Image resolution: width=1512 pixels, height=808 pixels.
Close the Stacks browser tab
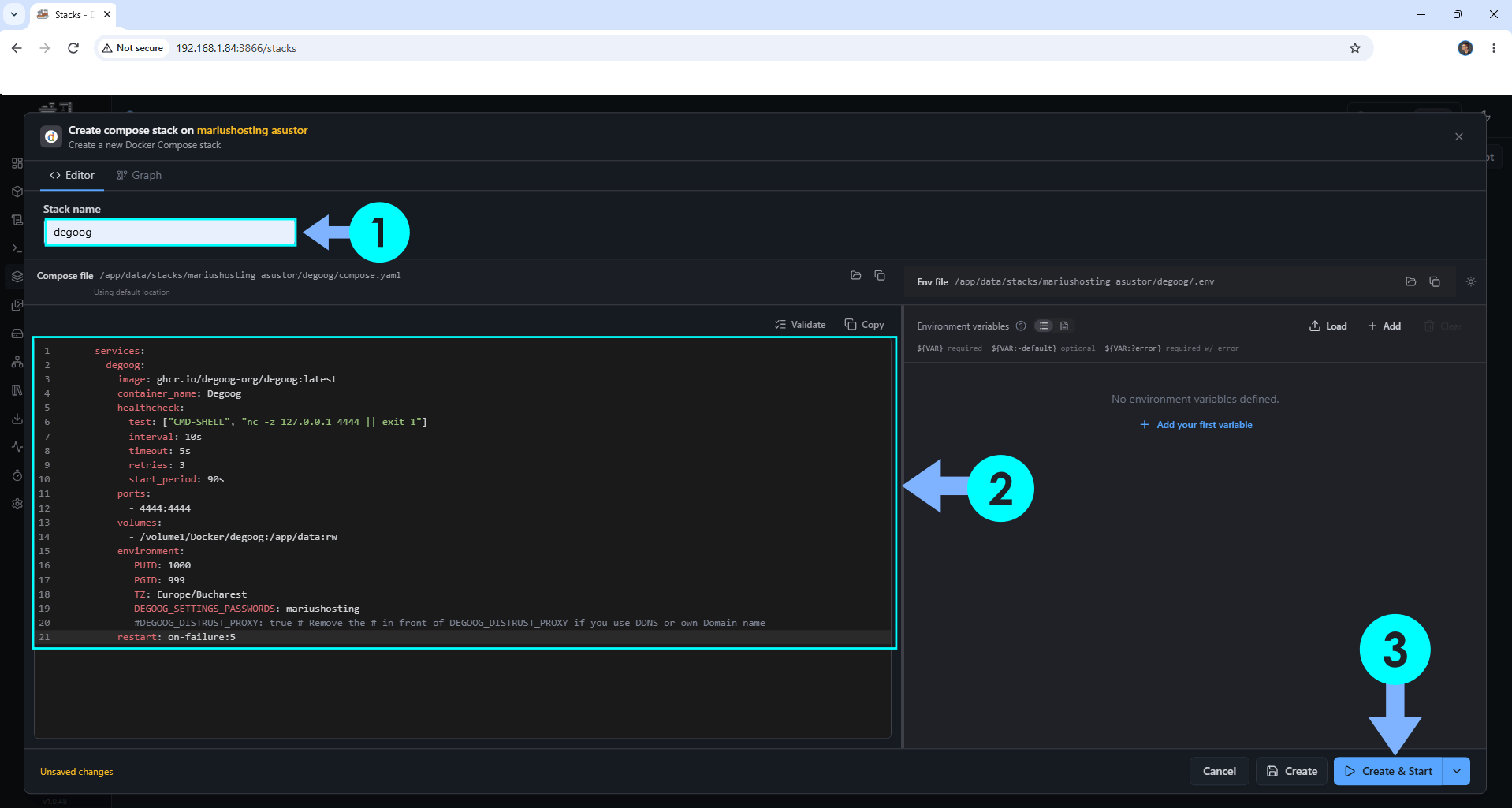[107, 14]
